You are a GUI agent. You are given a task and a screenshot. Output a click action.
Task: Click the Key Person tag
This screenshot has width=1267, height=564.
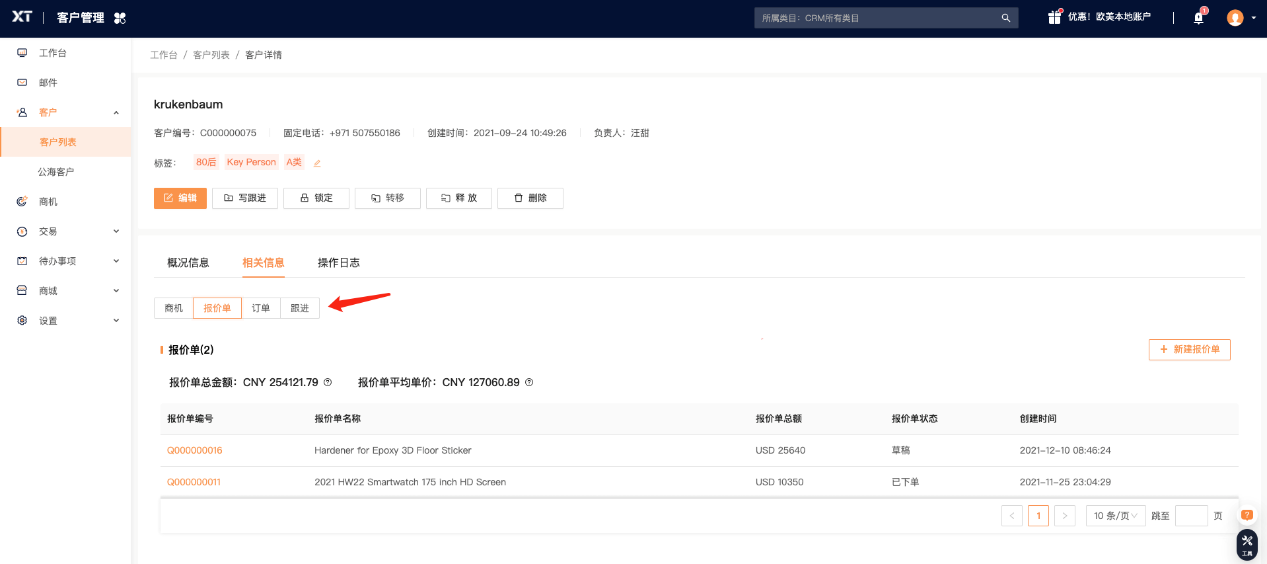coord(251,162)
